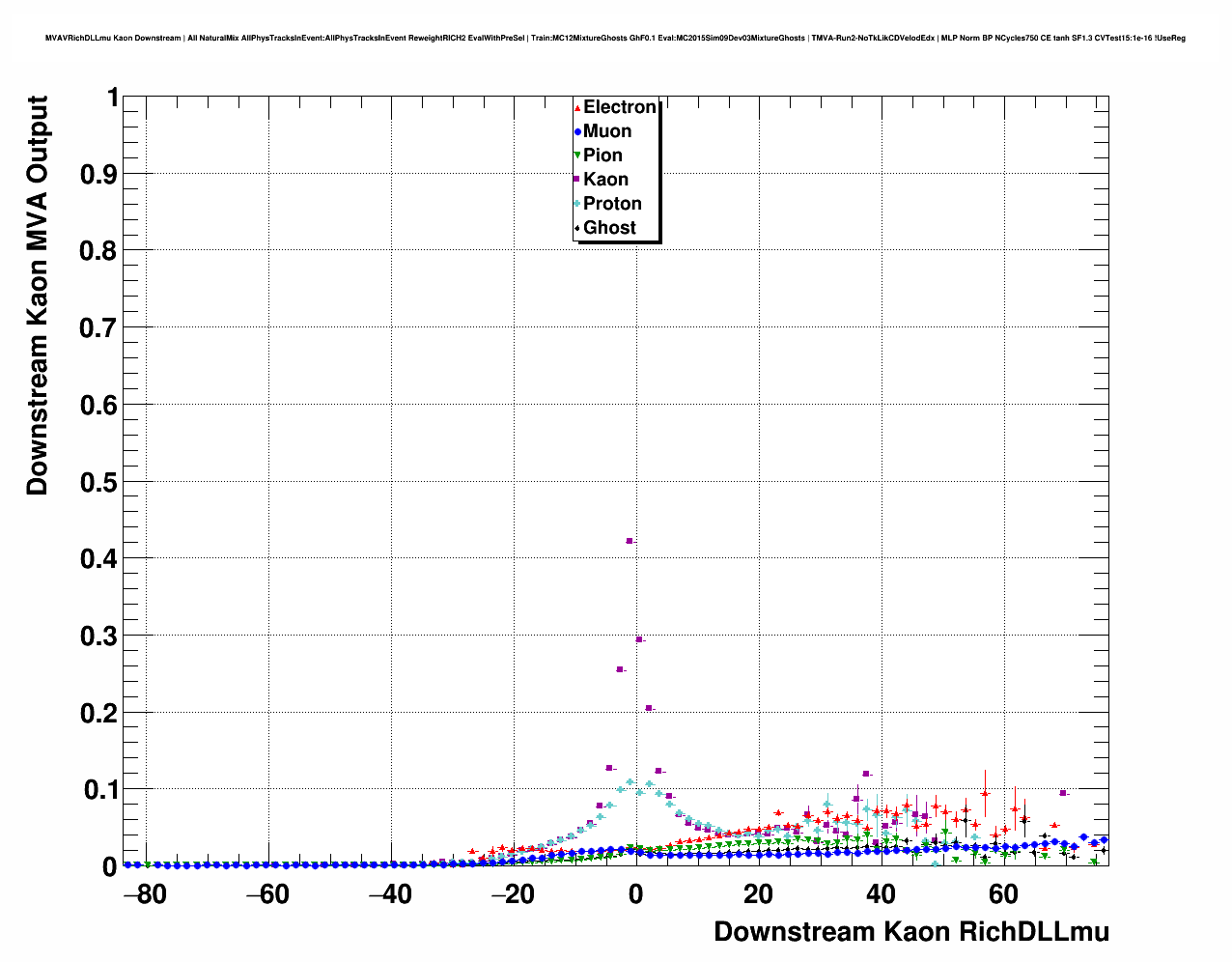The width and height of the screenshot is (1232, 962).
Task: Click the Y-axis title Downstream Kaon MVA Output
Action: click(37, 296)
